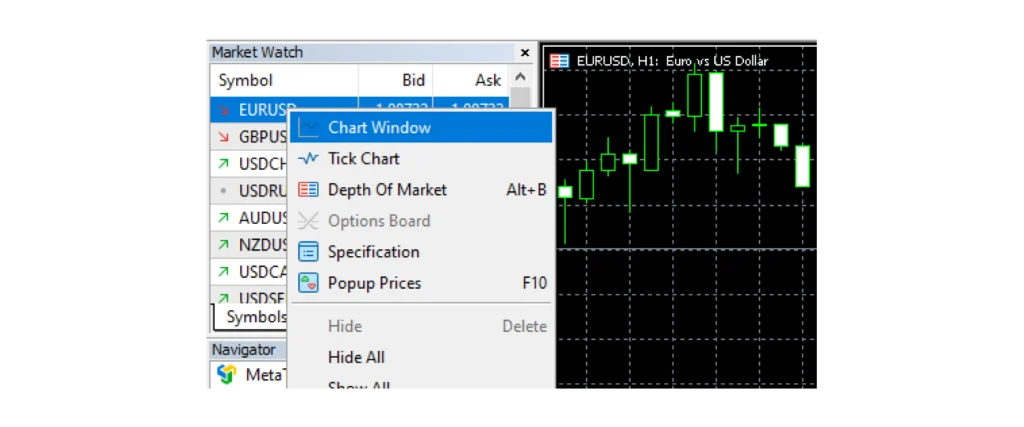Select Hide All menu entry
Image resolution: width=1024 pixels, height=427 pixels.
coord(356,357)
